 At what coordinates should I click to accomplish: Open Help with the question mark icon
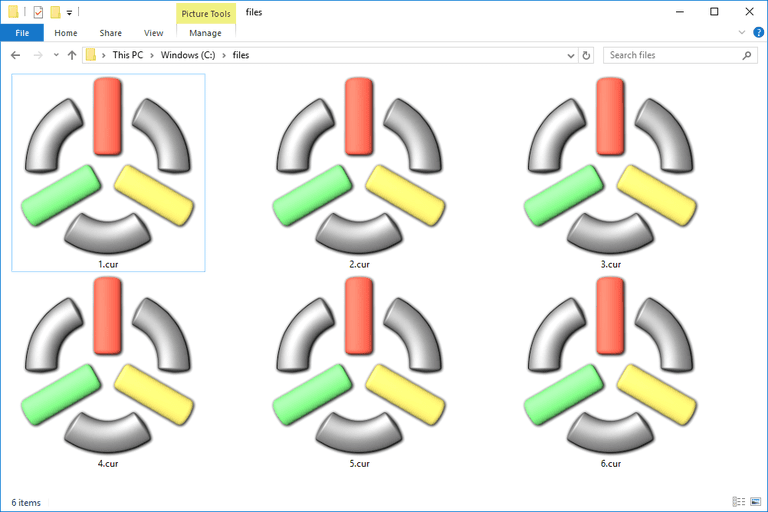click(758, 32)
